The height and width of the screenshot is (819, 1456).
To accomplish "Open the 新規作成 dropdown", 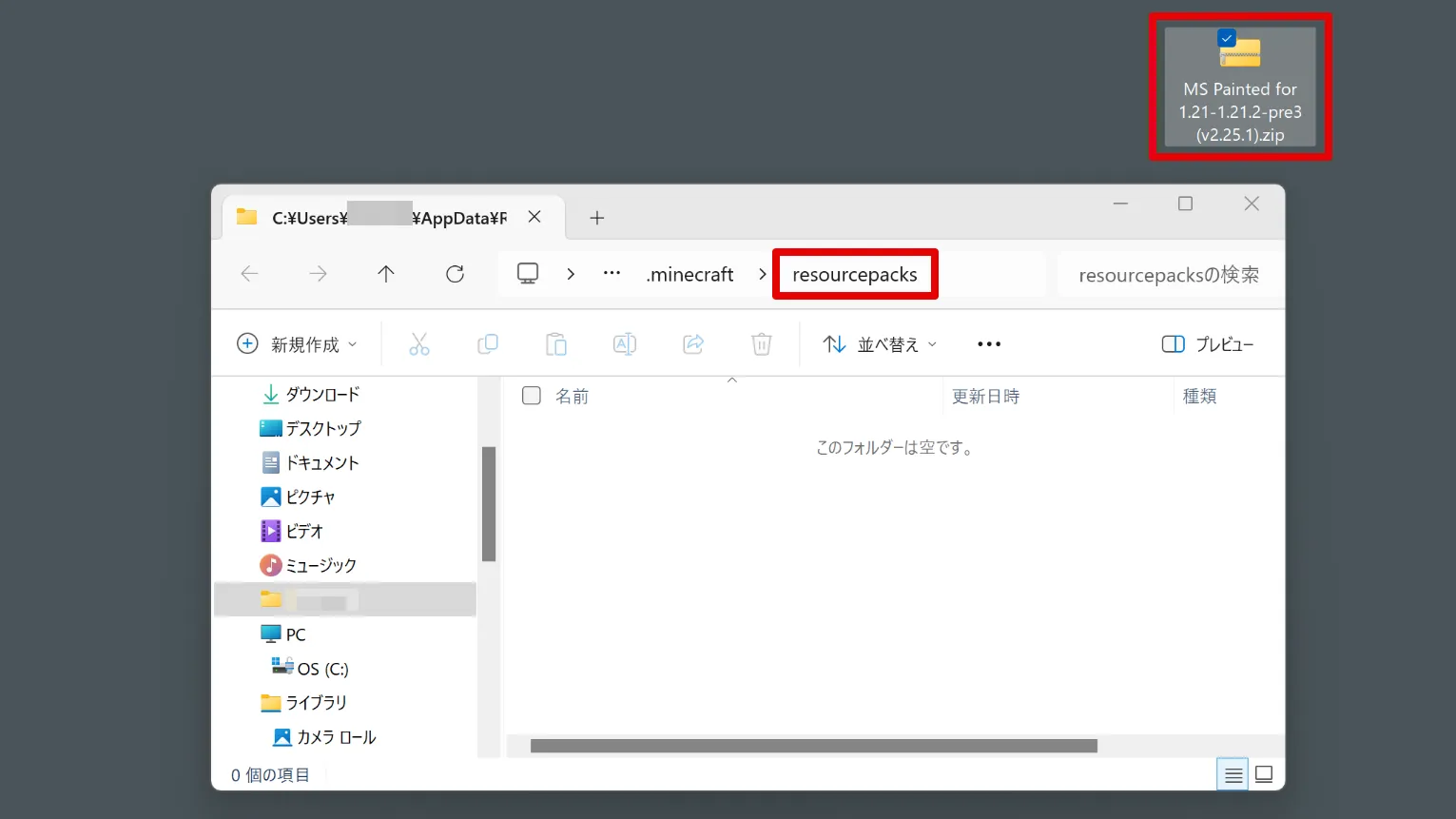I will point(298,344).
